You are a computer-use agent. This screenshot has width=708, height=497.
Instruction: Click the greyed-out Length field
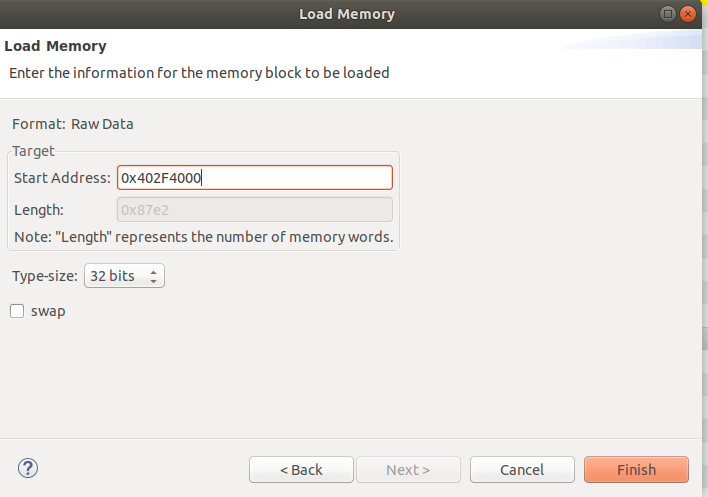pos(255,210)
